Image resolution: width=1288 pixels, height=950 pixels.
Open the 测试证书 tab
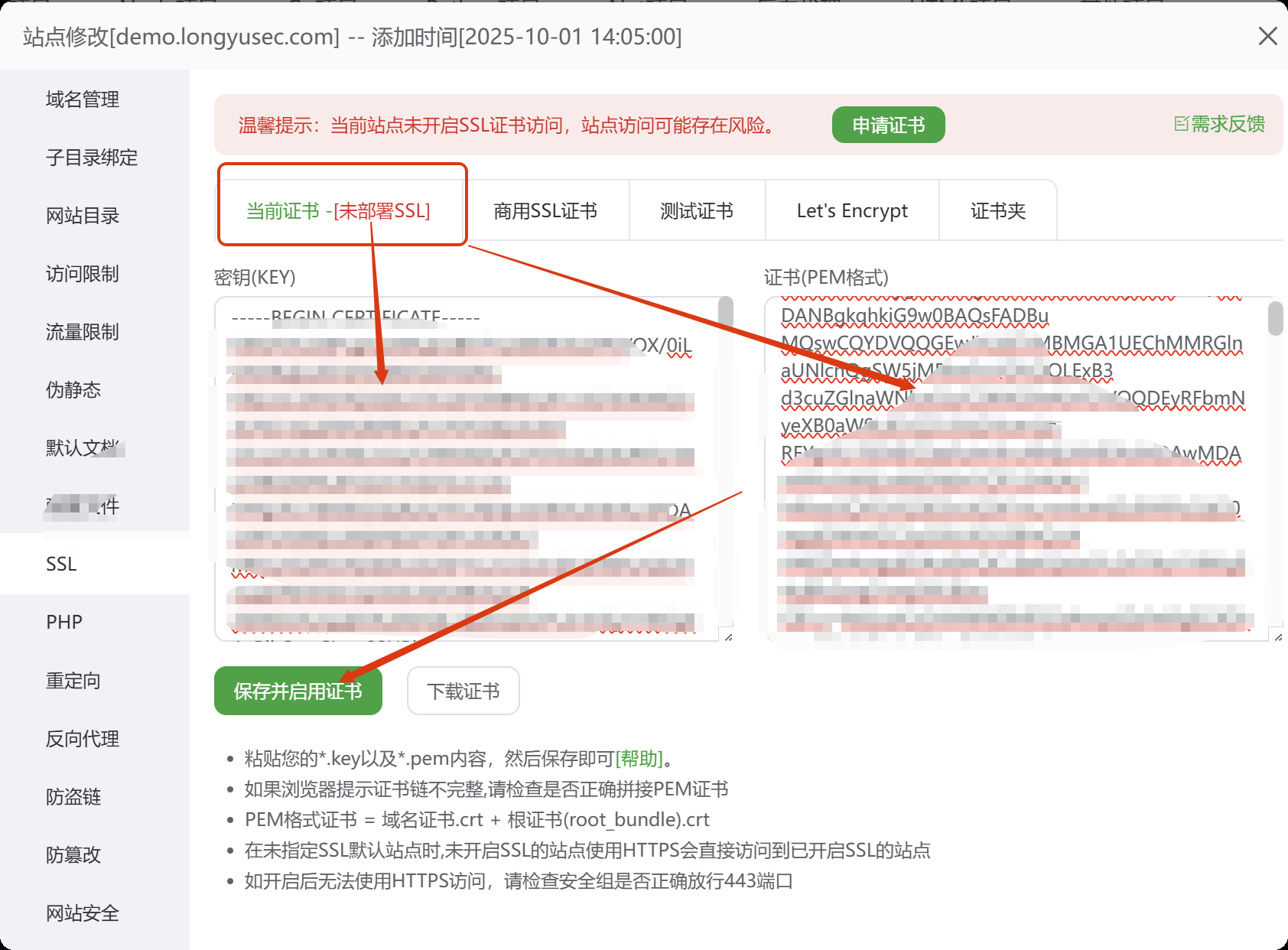[697, 210]
